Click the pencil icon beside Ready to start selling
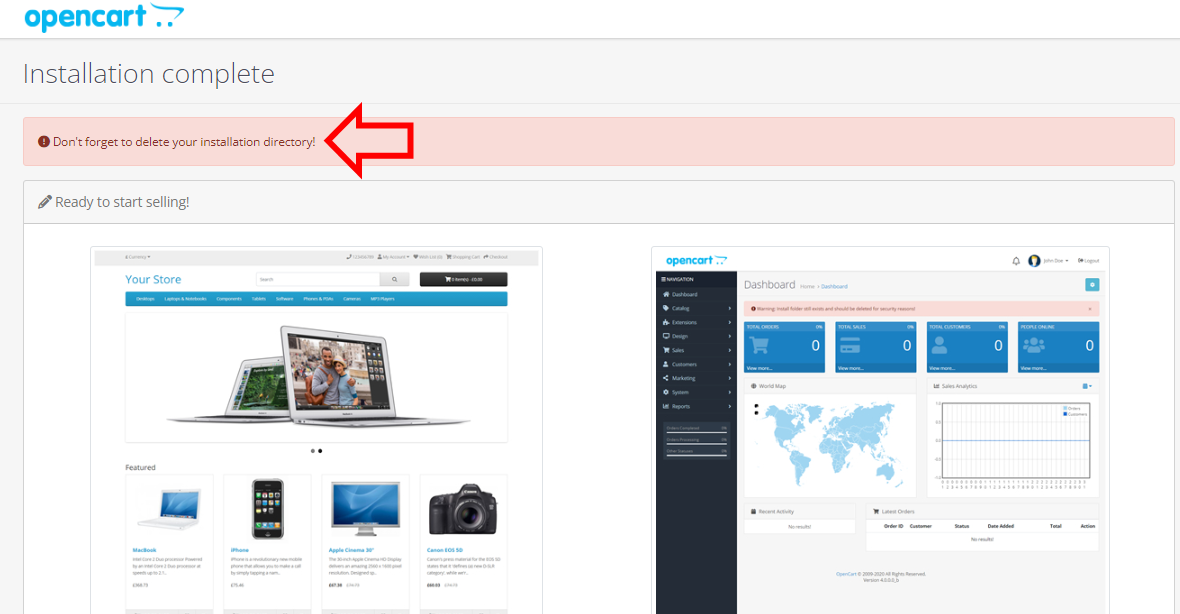This screenshot has width=1180, height=614. 44,202
